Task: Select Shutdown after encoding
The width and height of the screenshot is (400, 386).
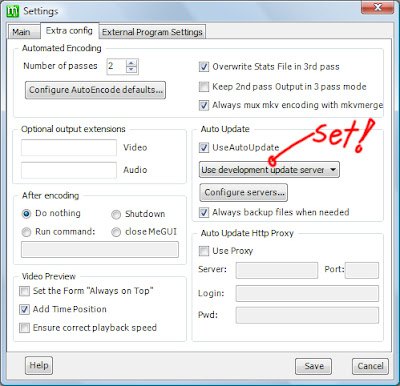Action: (116, 214)
